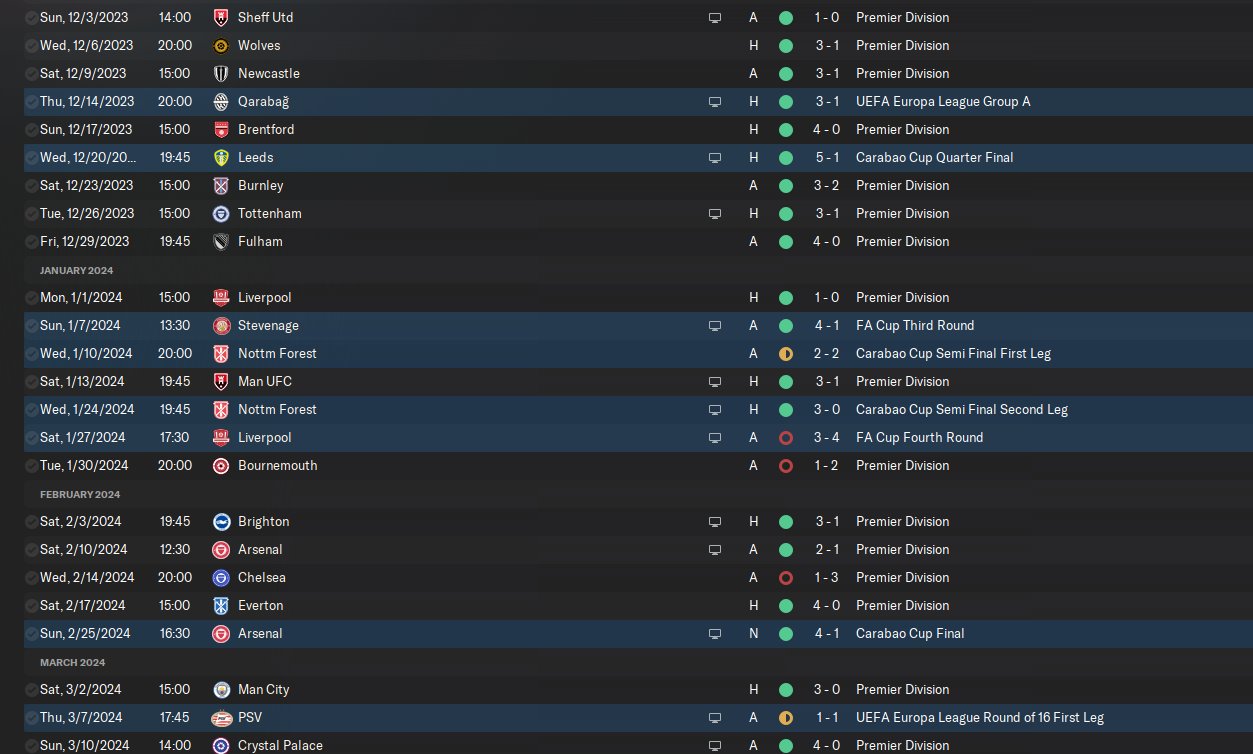
Task: Click the red loss indicator for Chelsea match
Action: (x=785, y=577)
